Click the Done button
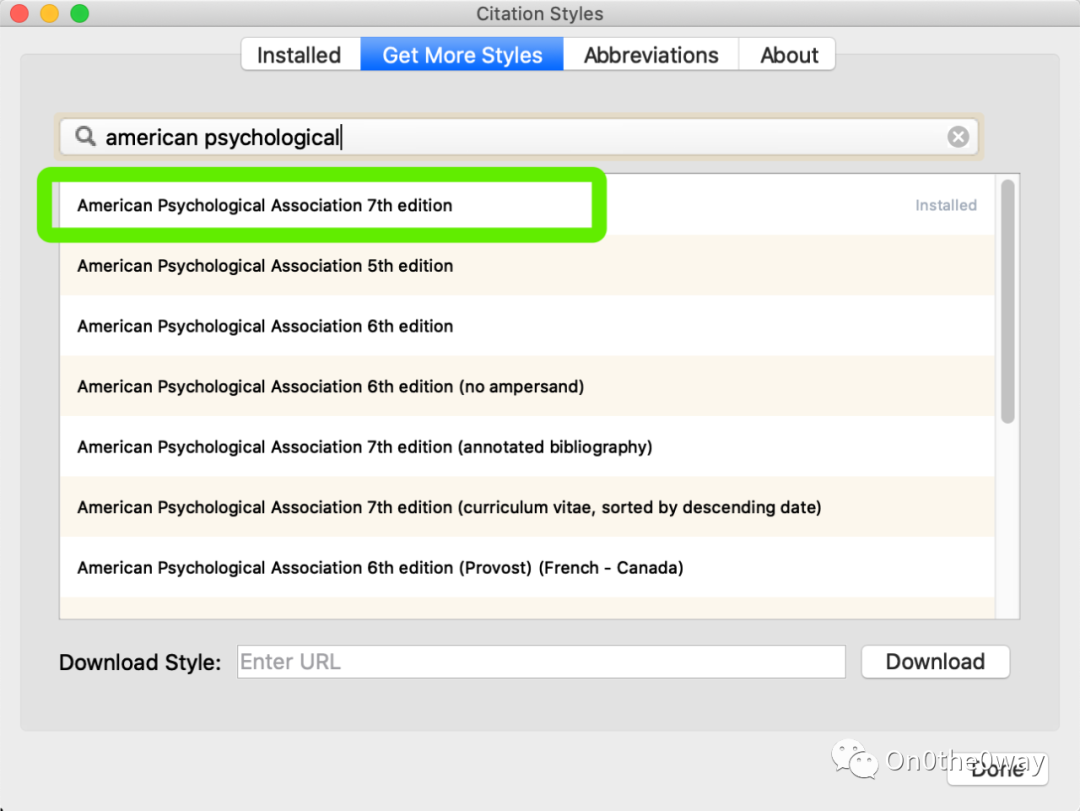Image resolution: width=1080 pixels, height=811 pixels. tap(997, 768)
